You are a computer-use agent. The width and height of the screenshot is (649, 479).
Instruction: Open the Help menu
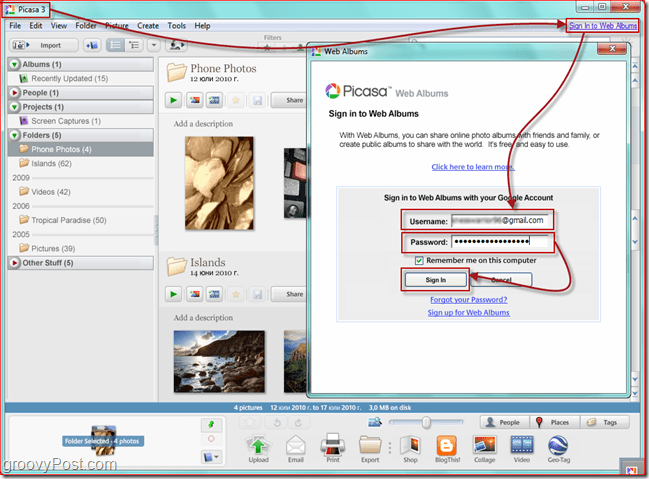tap(202, 26)
